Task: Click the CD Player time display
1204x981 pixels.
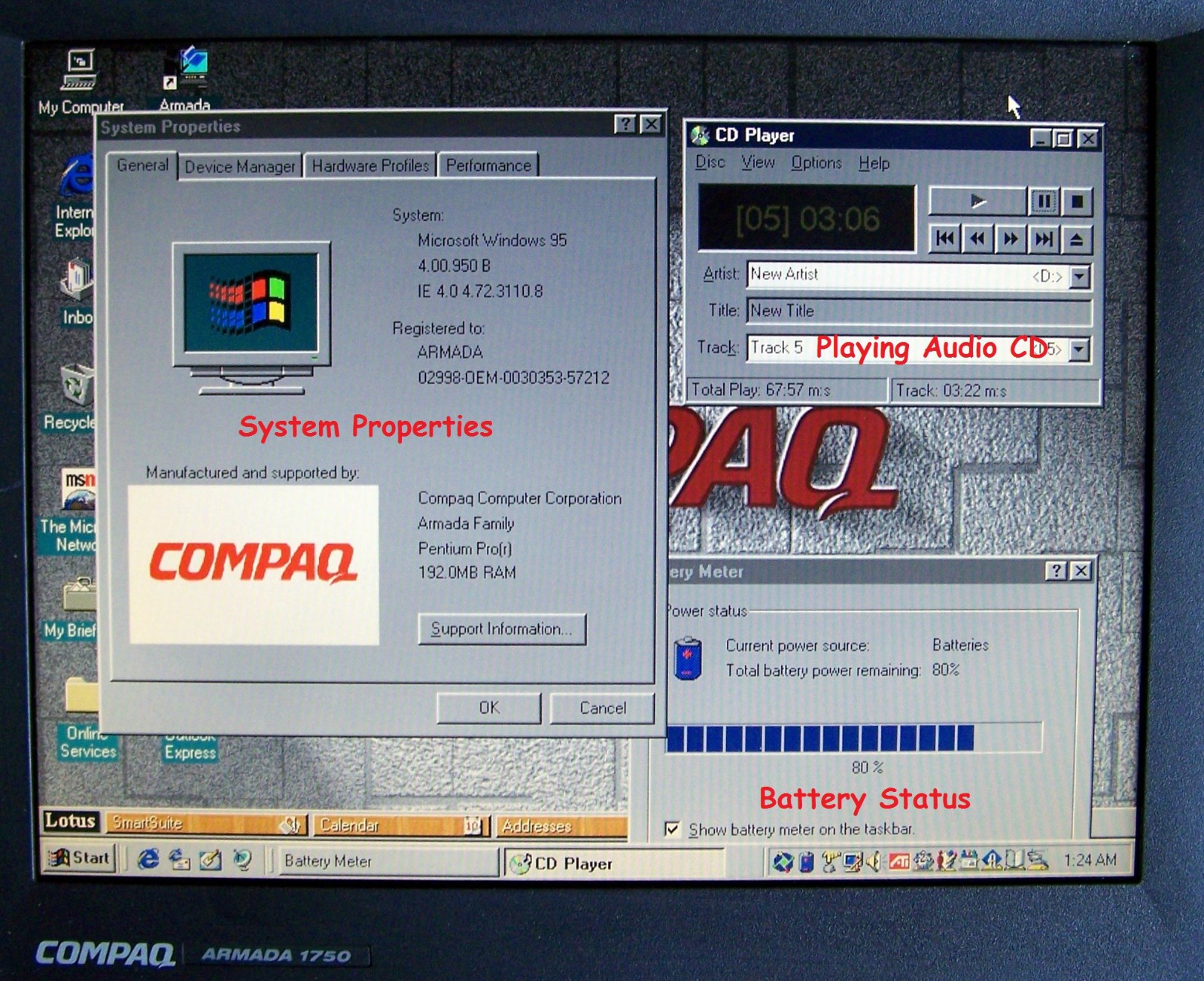Action: point(807,218)
